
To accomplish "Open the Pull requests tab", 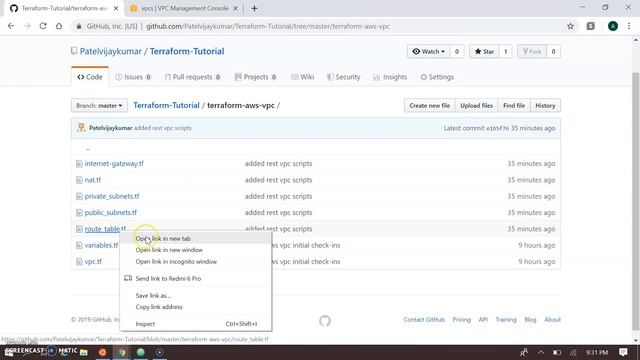I will click(192, 77).
